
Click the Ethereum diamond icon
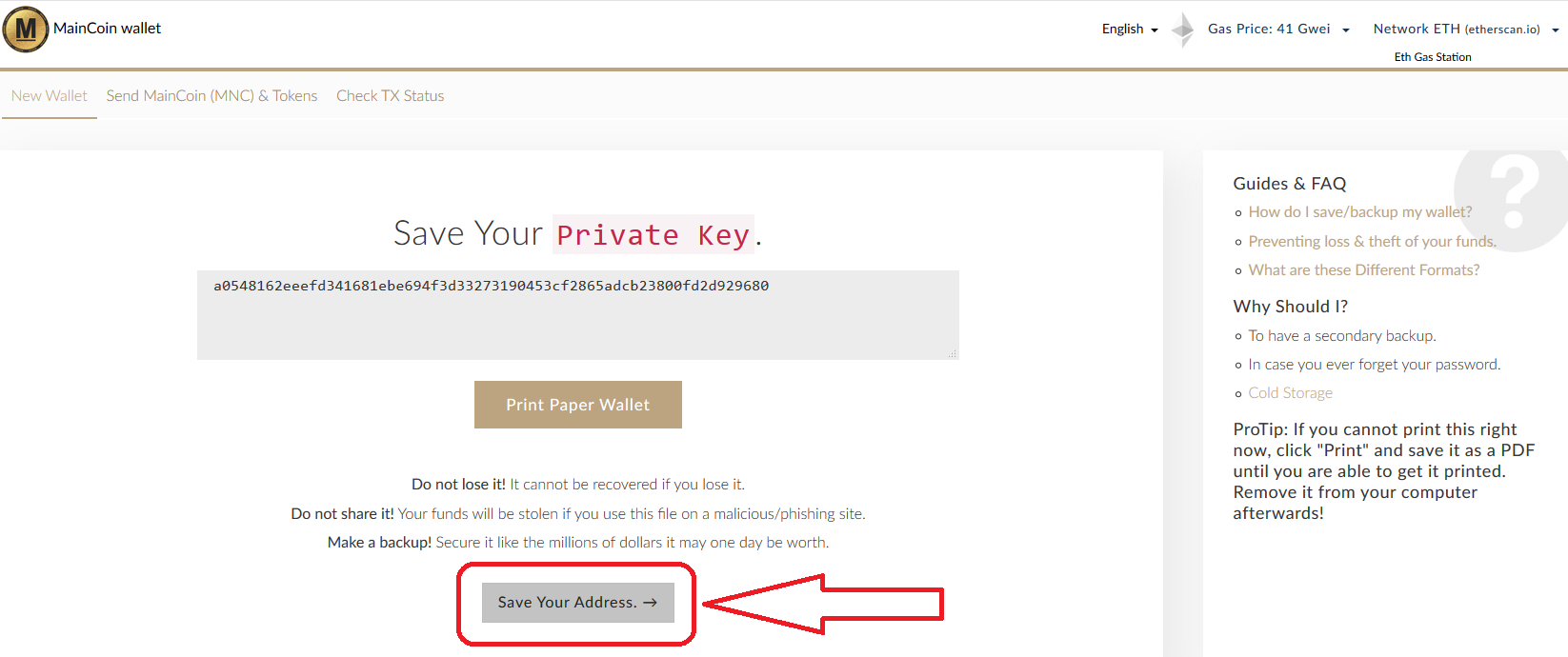click(1182, 30)
